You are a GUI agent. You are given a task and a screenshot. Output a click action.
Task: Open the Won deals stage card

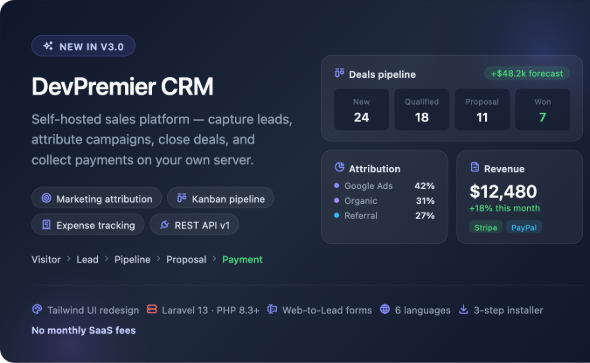543,109
